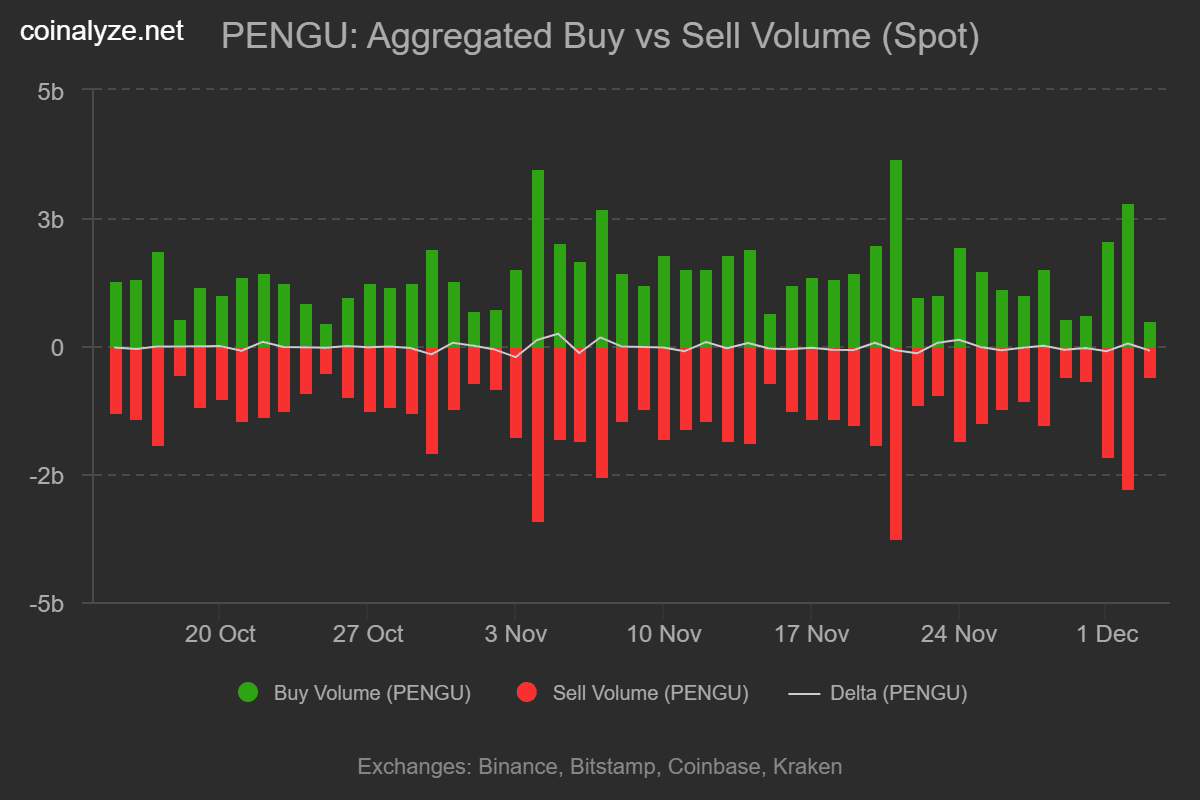Click the red Sell Volume legend circle
Image resolution: width=1200 pixels, height=800 pixels.
pyautogui.click(x=526, y=692)
